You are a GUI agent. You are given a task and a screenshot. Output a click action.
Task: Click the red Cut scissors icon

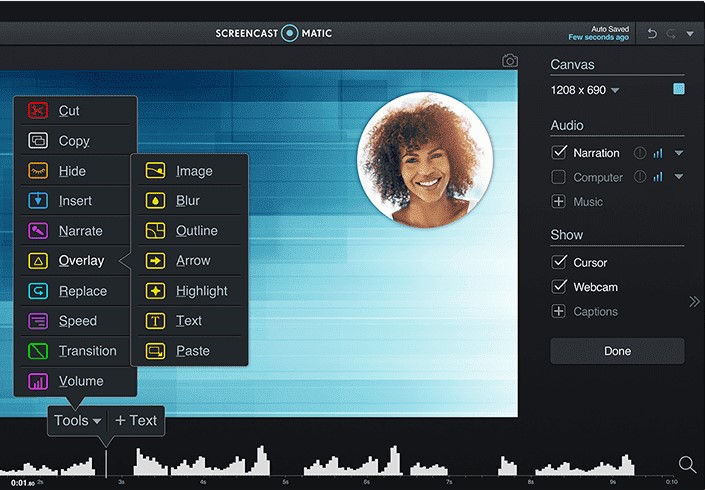[38, 111]
